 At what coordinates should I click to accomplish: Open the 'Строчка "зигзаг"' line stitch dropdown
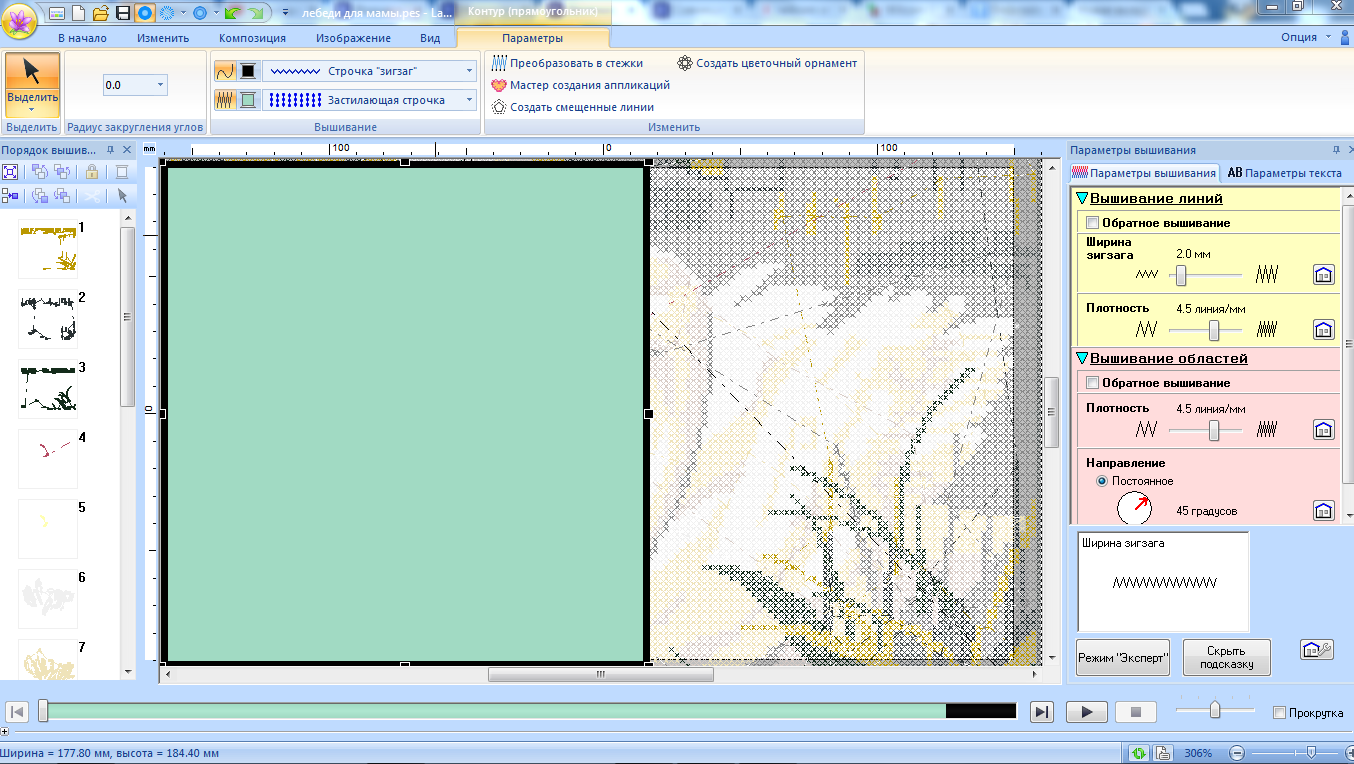pyautogui.click(x=470, y=71)
